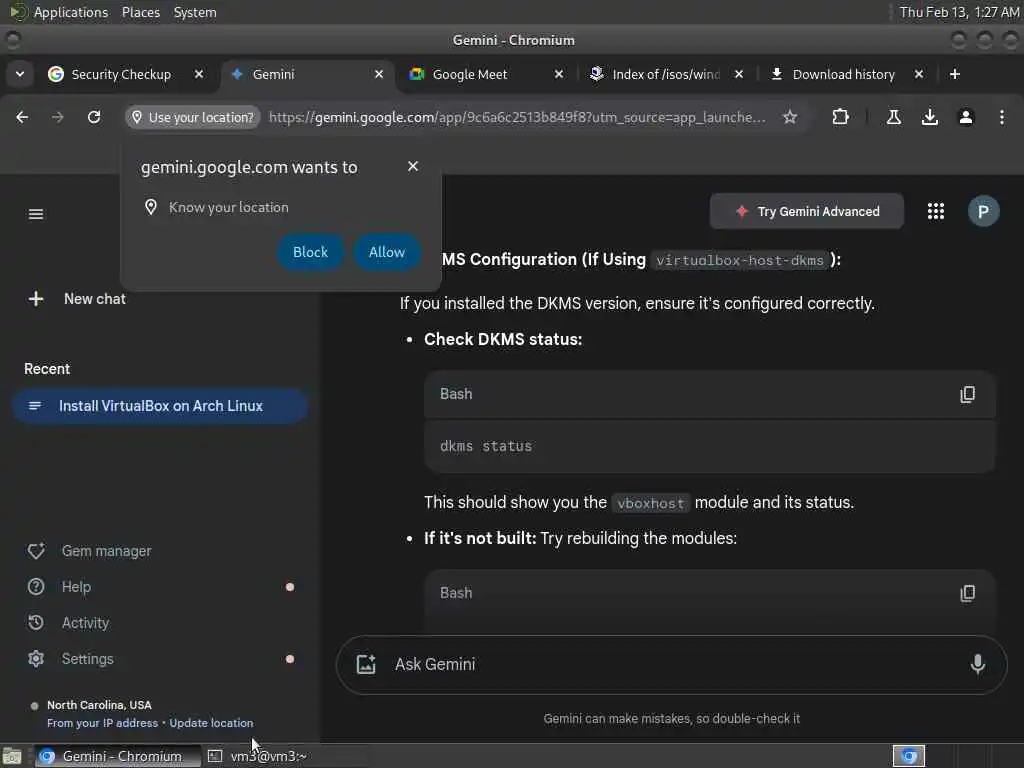1024x768 pixels.
Task: Open the Google account avatar P
Action: point(983,211)
